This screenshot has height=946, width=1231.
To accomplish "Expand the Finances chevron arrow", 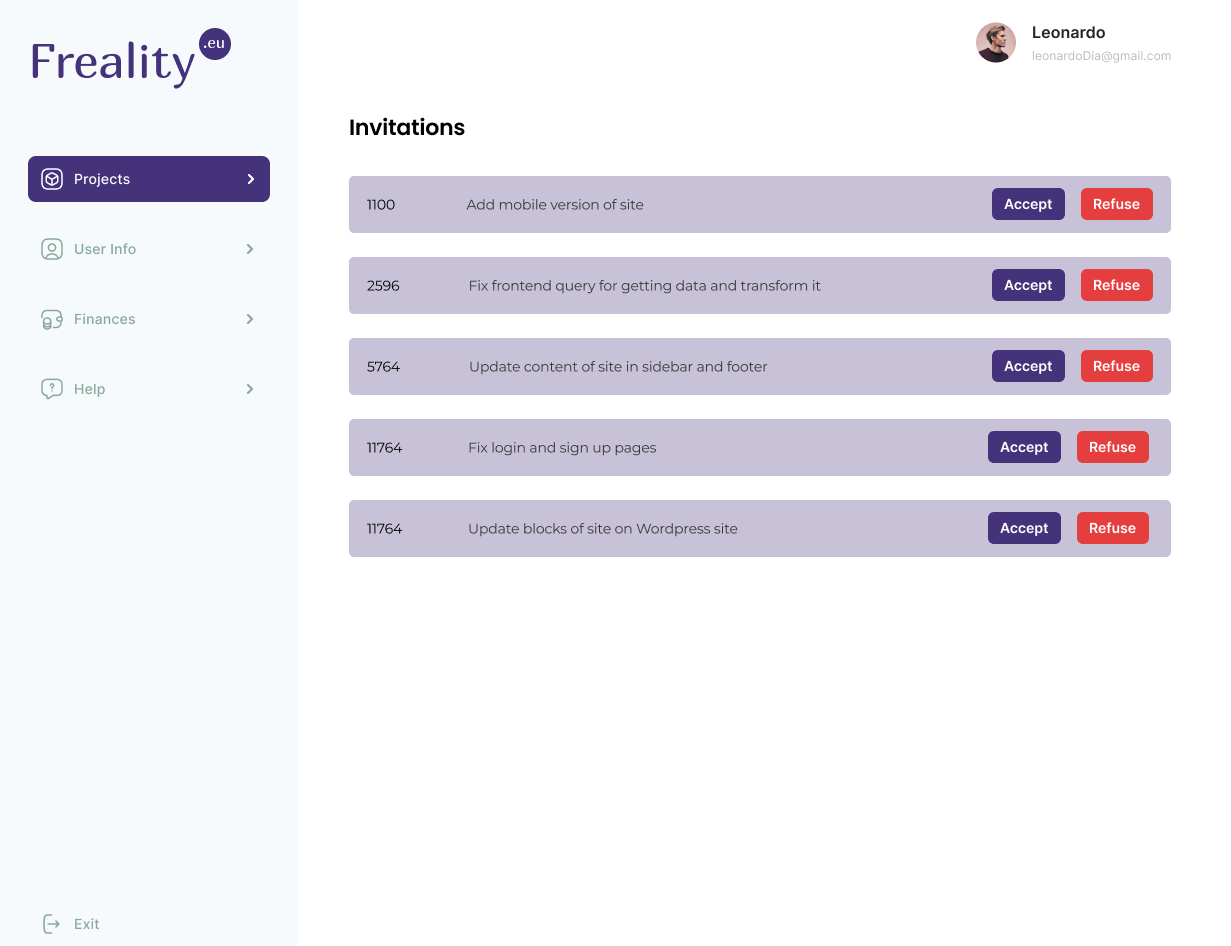I will point(250,319).
